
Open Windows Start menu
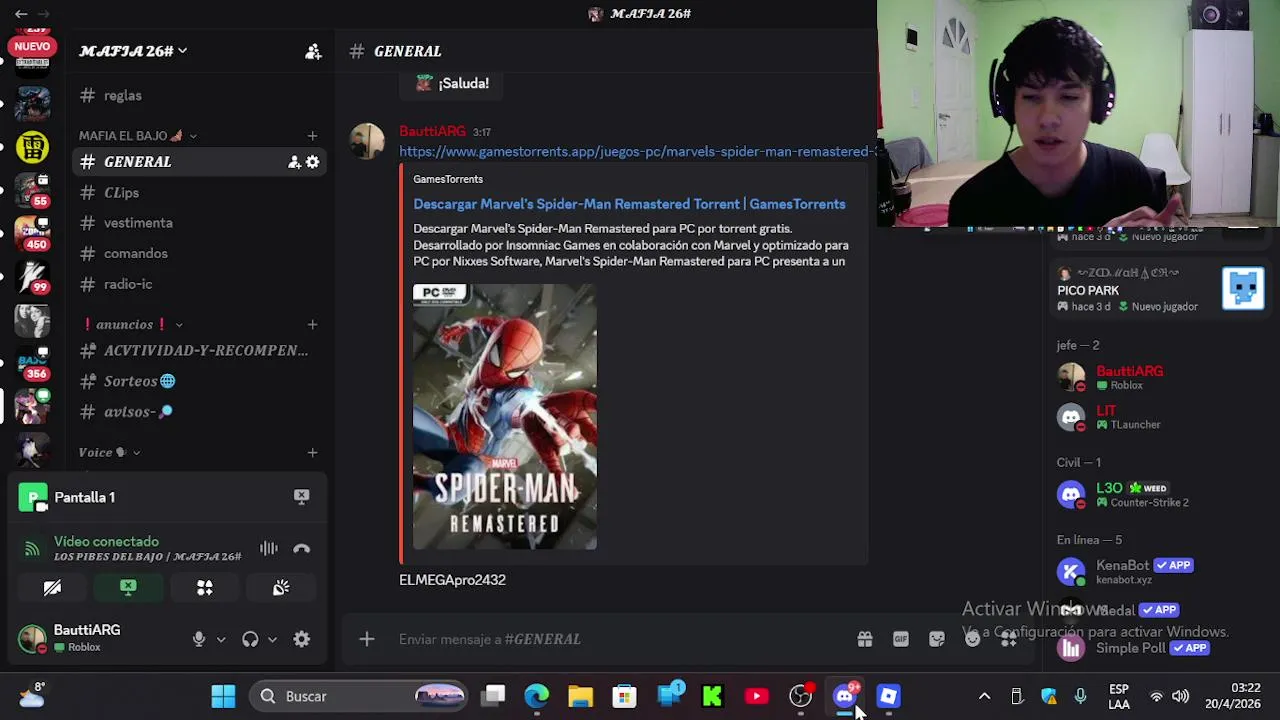pyautogui.click(x=223, y=696)
